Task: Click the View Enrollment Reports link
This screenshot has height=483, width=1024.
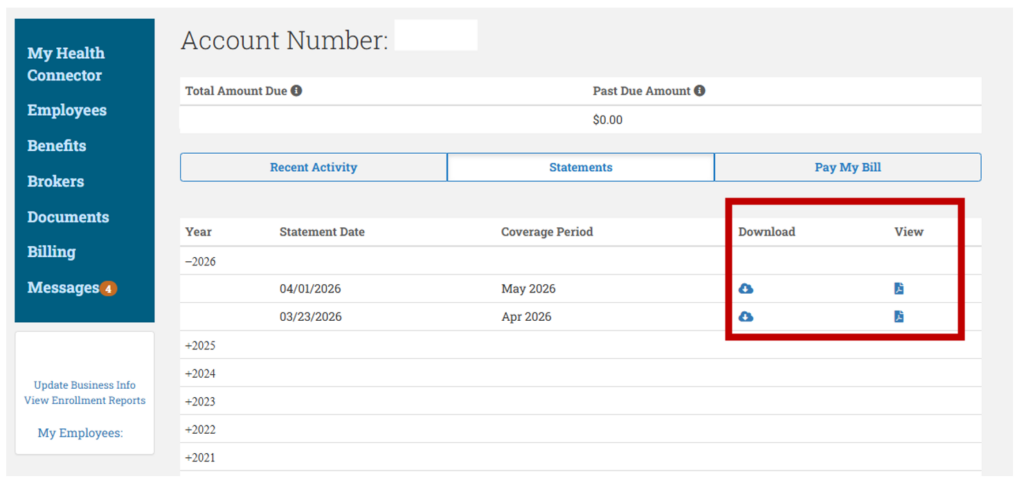Action: (85, 400)
